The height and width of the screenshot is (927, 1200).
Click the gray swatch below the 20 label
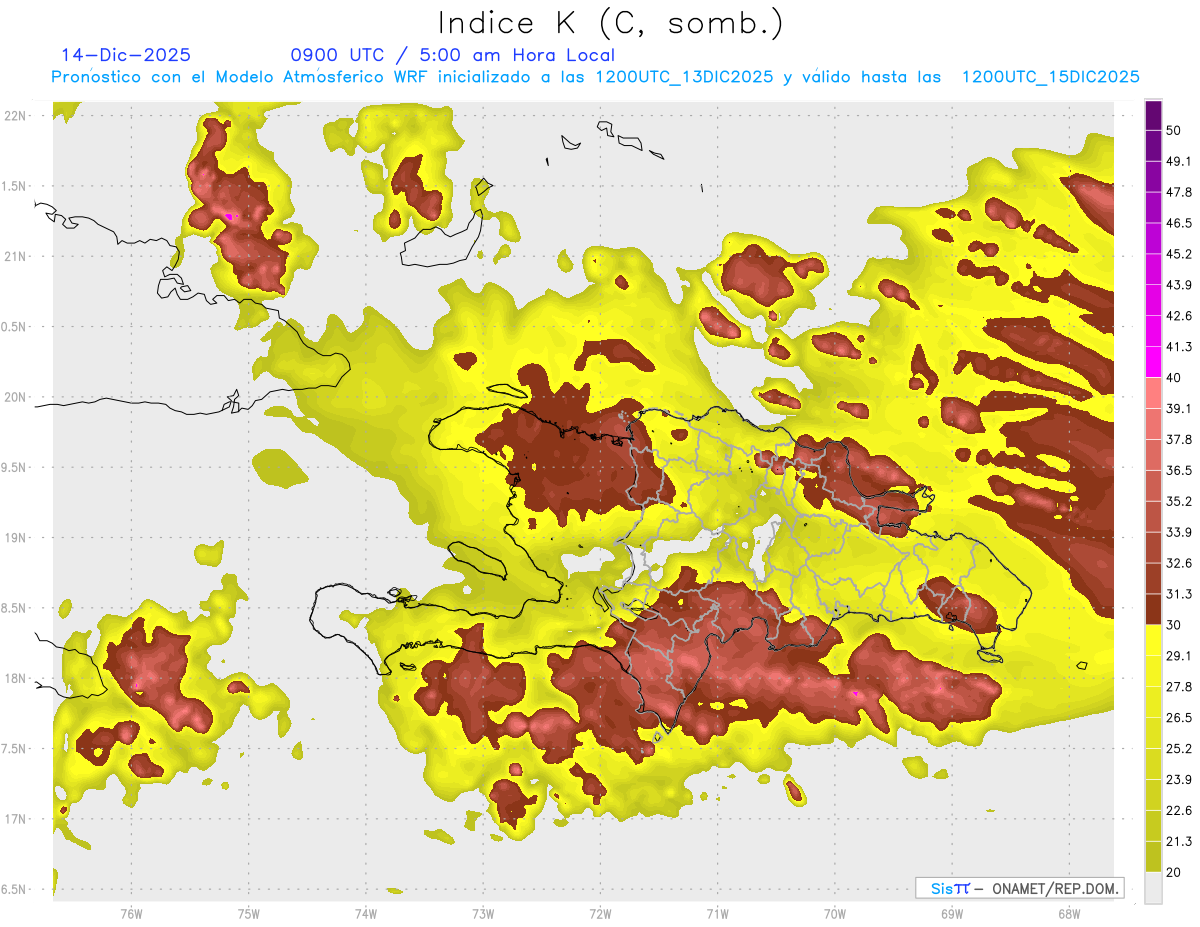tap(1153, 887)
